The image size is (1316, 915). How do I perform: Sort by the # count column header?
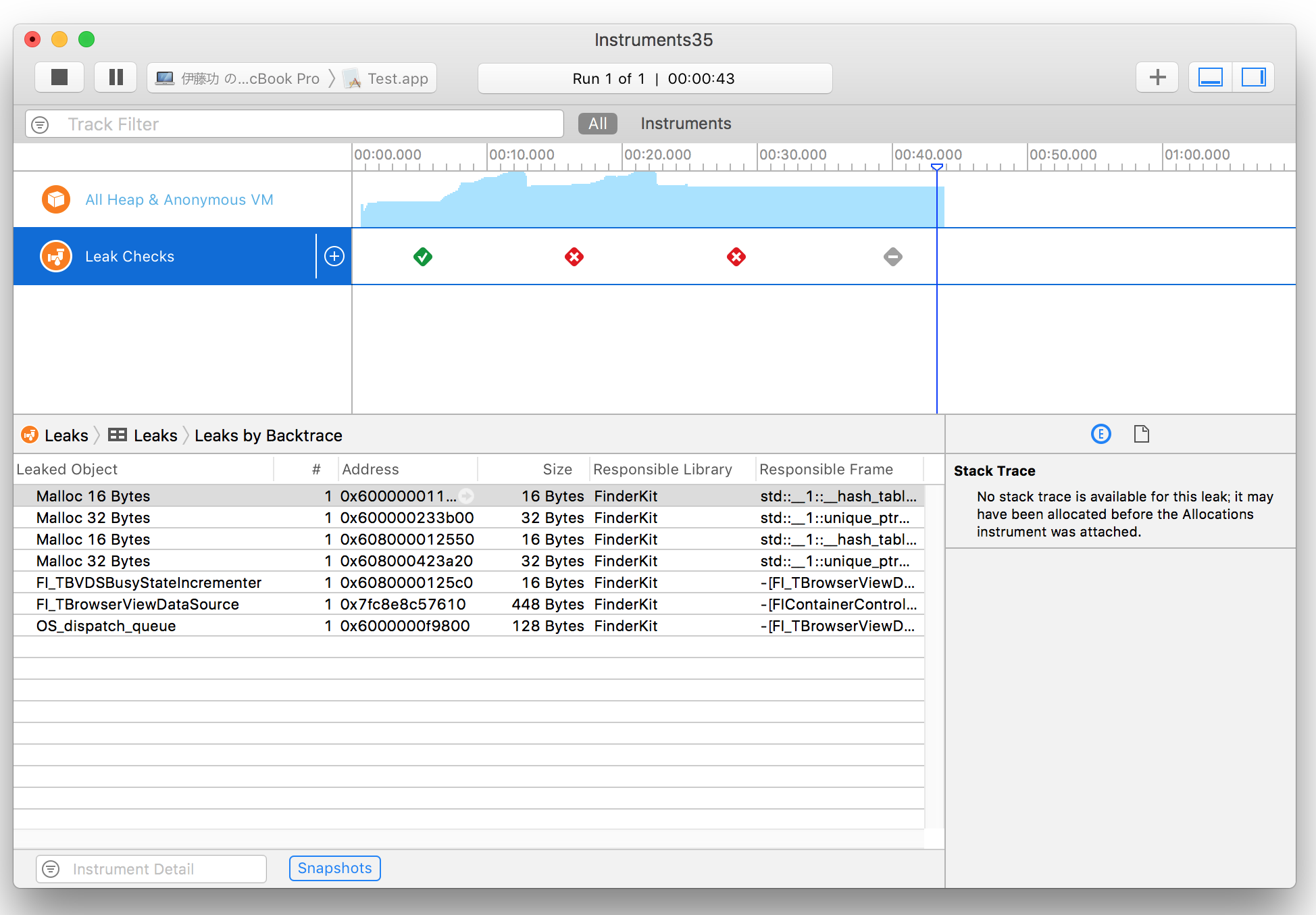(306, 469)
